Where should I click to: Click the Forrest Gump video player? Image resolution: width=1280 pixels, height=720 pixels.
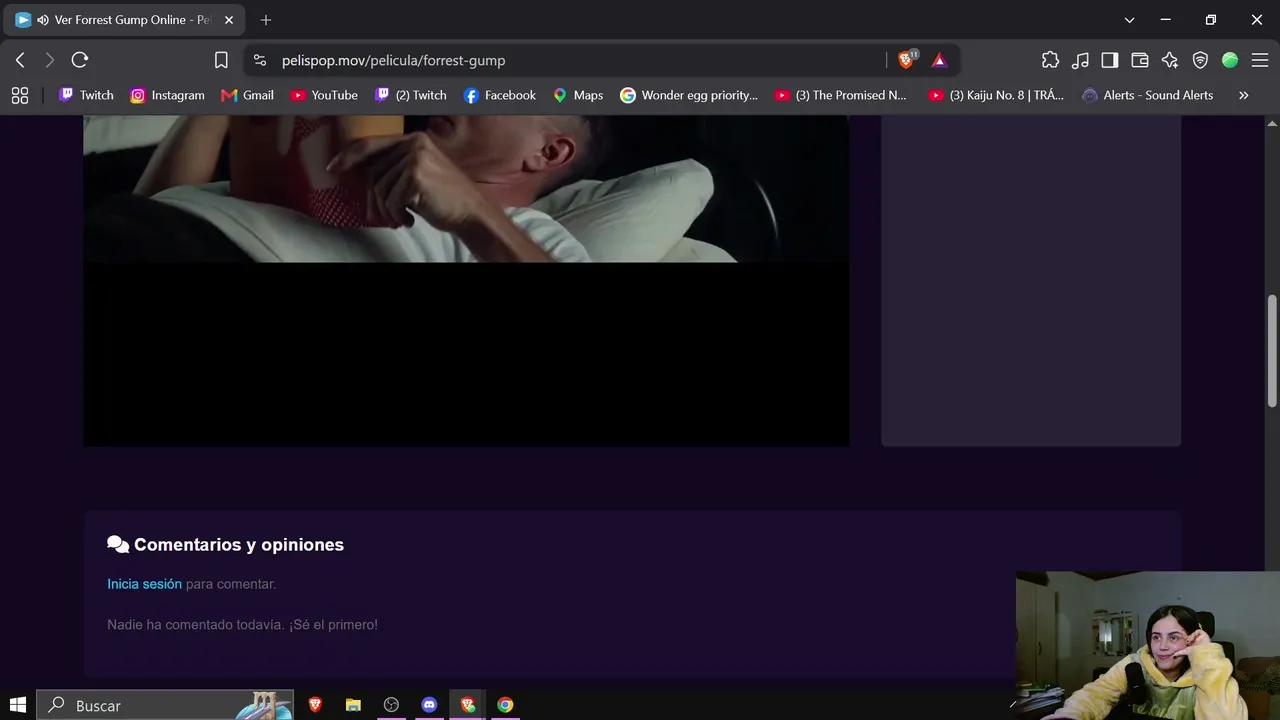point(466,281)
